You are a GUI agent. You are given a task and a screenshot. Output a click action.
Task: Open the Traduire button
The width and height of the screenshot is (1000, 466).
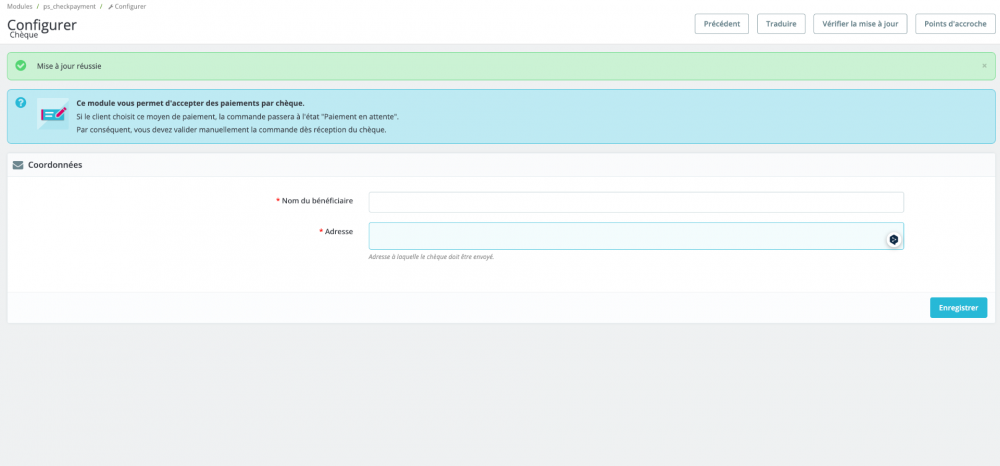click(781, 24)
